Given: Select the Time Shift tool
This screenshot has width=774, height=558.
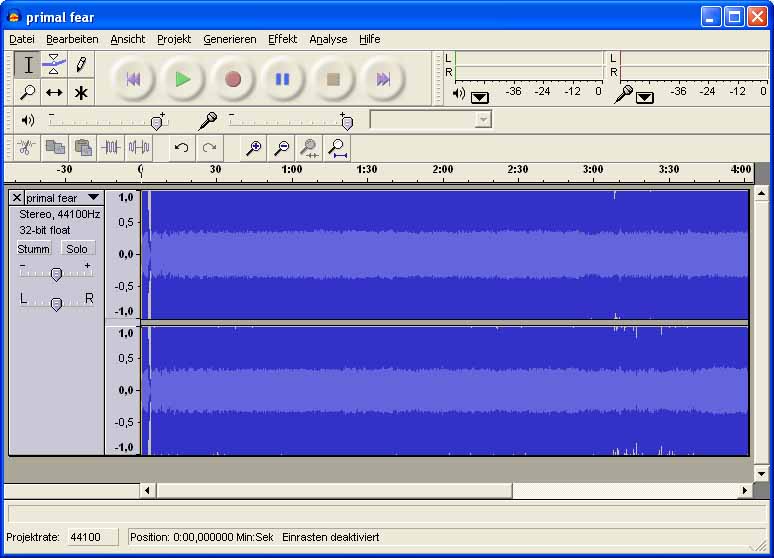Looking at the screenshot, I should (x=54, y=92).
